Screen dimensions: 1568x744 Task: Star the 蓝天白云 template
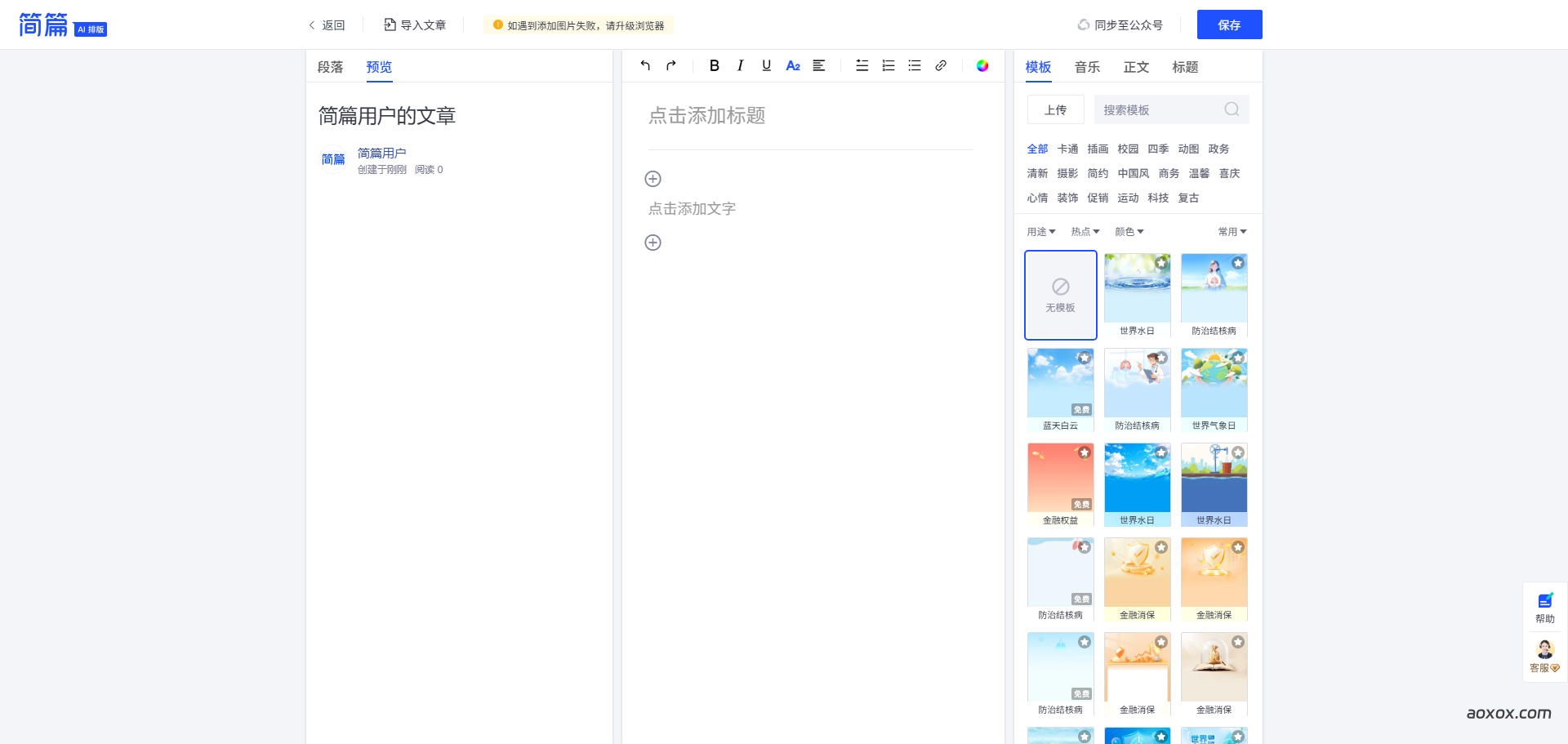point(1084,357)
